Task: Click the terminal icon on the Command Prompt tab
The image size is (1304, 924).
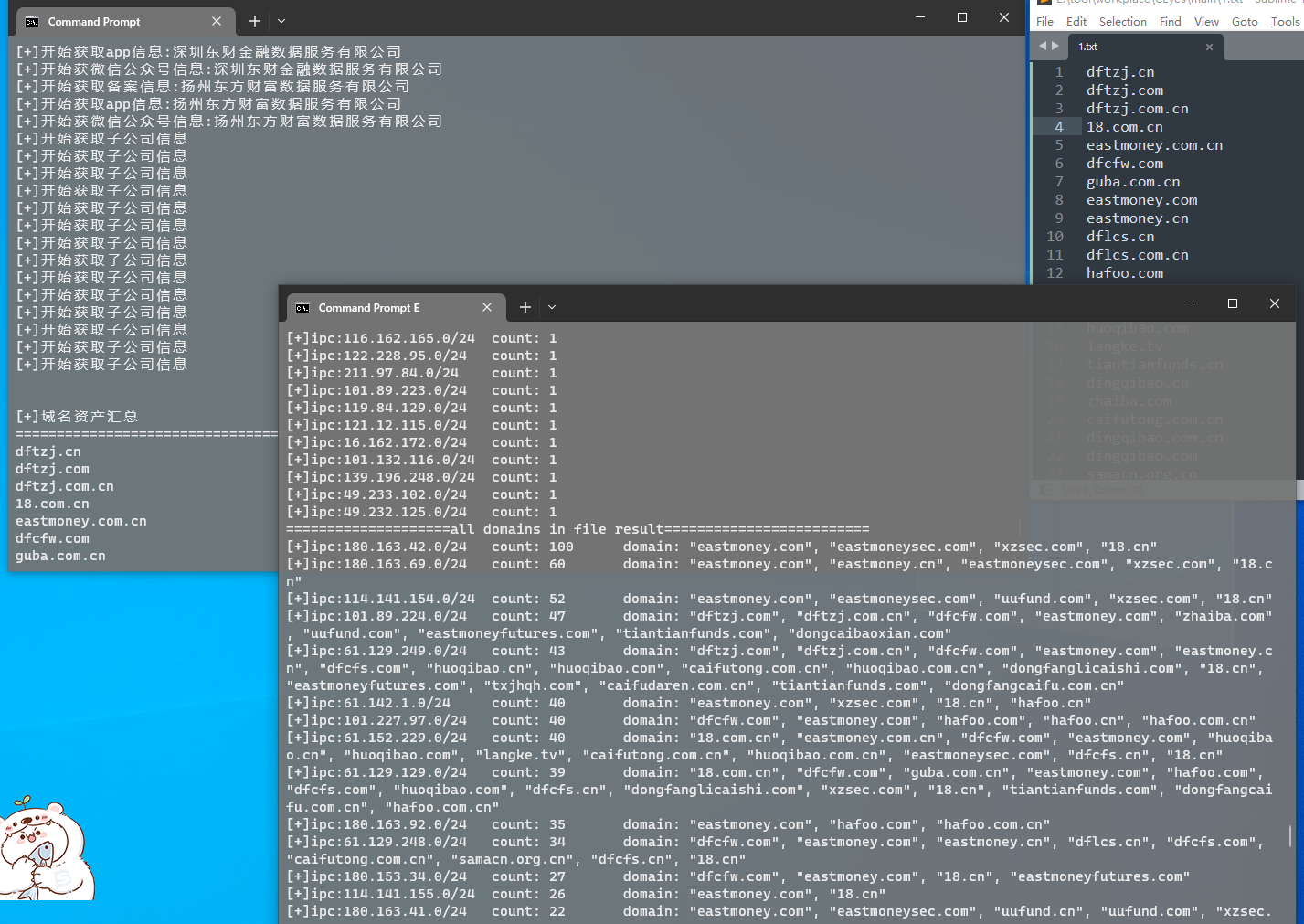Action: (x=32, y=21)
